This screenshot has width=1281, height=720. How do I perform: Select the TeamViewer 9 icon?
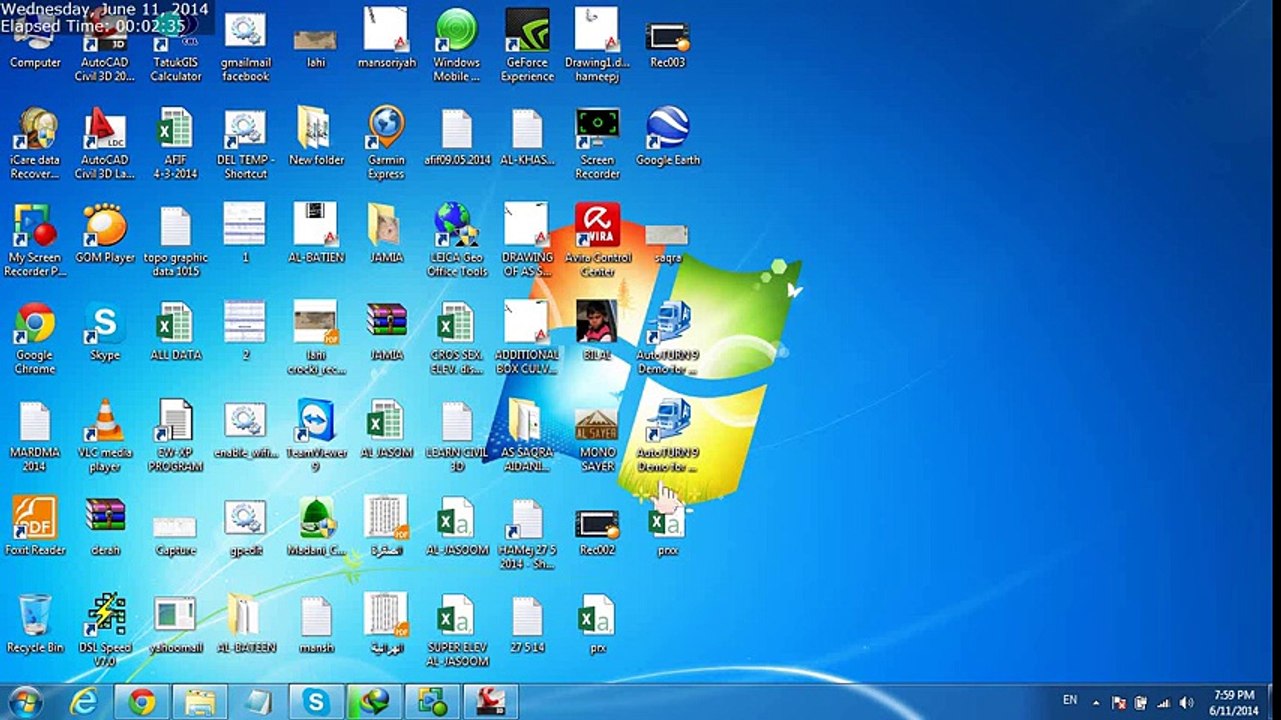point(316,435)
